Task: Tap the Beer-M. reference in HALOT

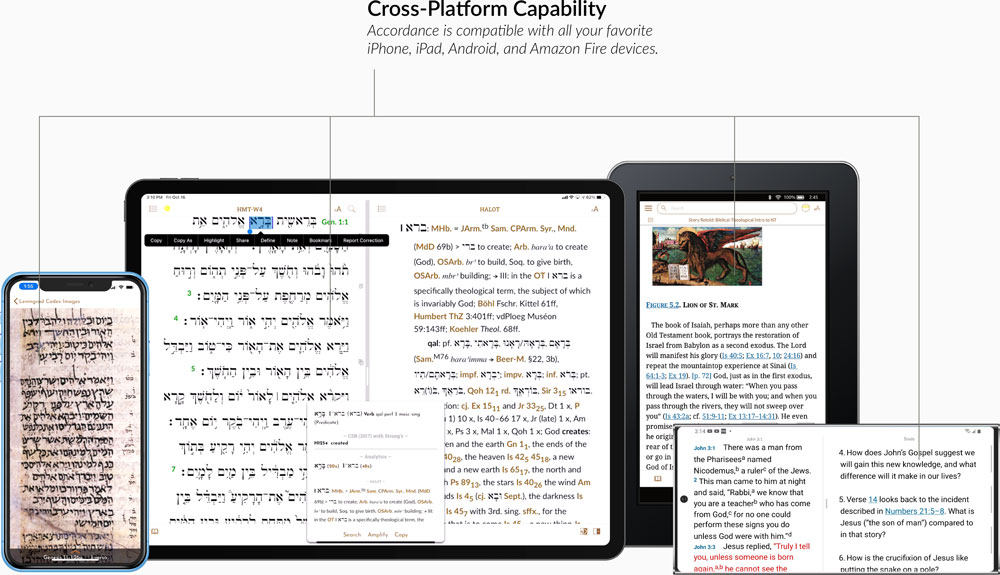Action: coord(510,359)
